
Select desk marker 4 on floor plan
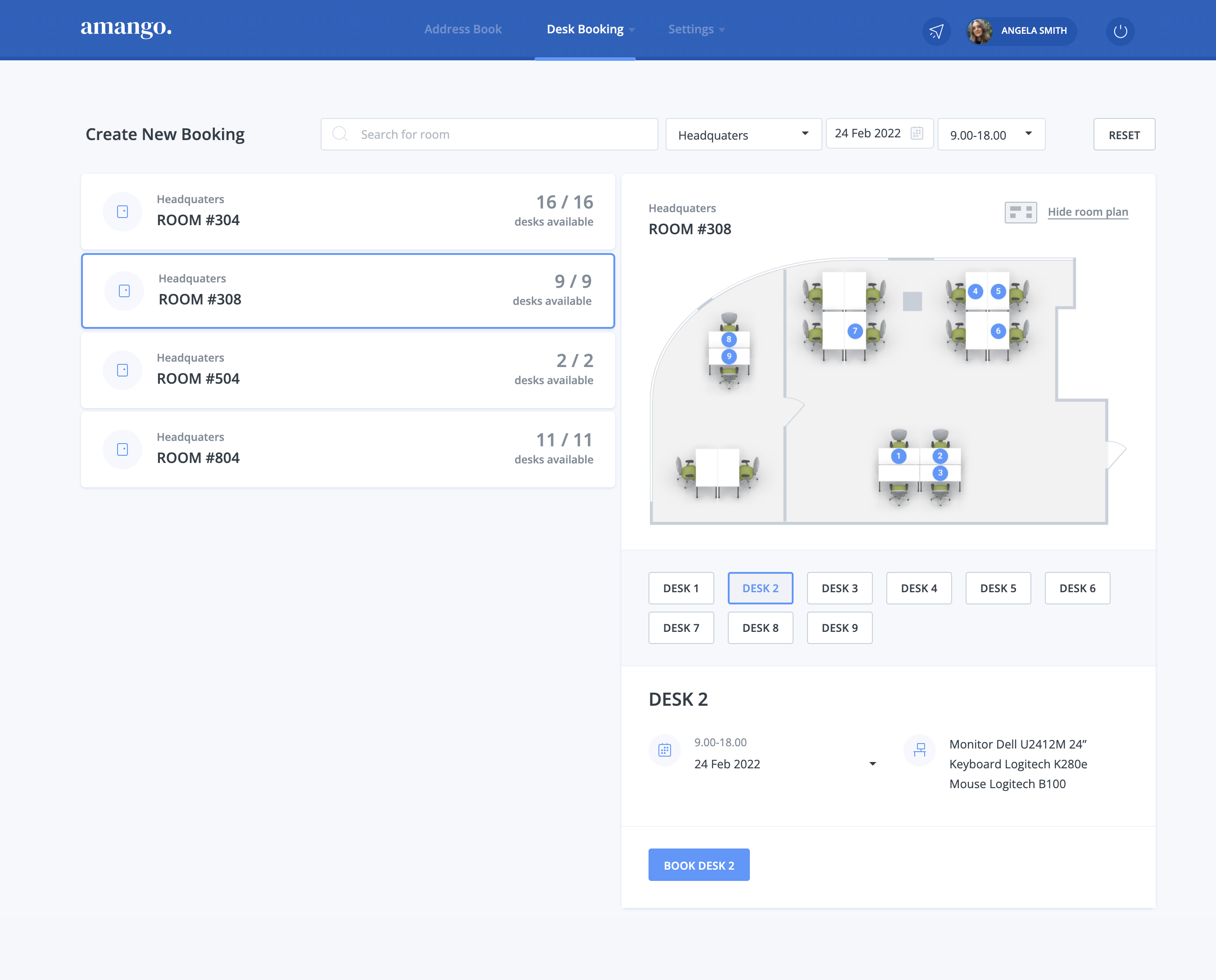[975, 292]
